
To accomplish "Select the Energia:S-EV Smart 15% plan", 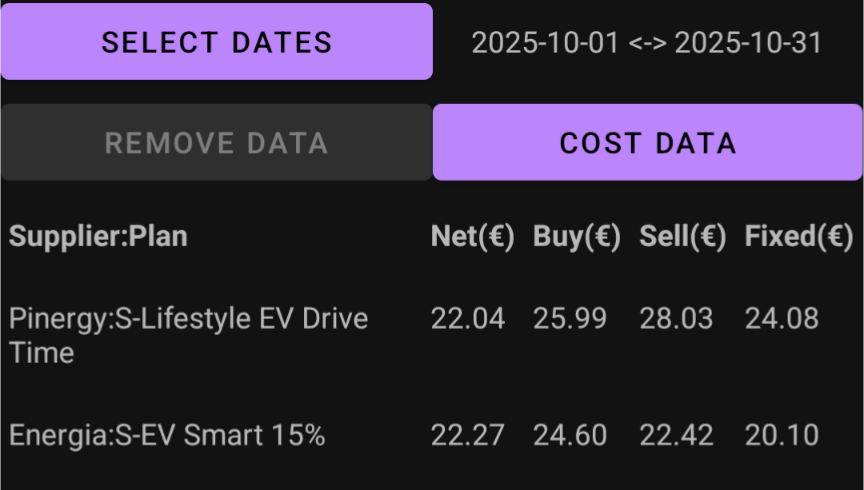I will (x=167, y=436).
